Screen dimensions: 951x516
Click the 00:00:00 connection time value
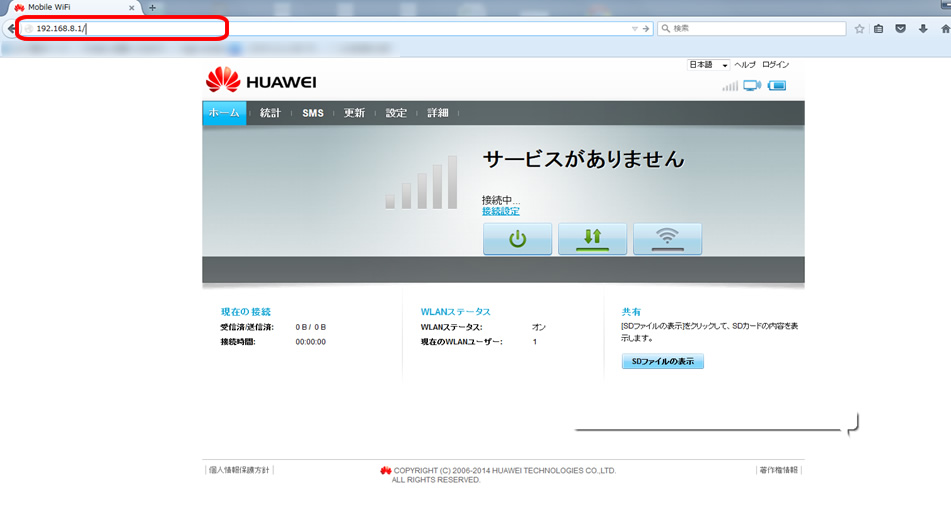pyautogui.click(x=311, y=342)
